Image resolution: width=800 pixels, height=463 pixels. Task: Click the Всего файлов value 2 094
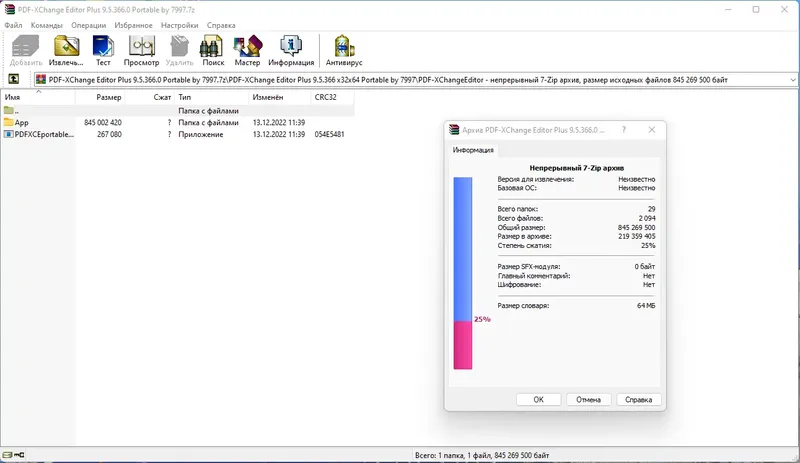(x=647, y=218)
